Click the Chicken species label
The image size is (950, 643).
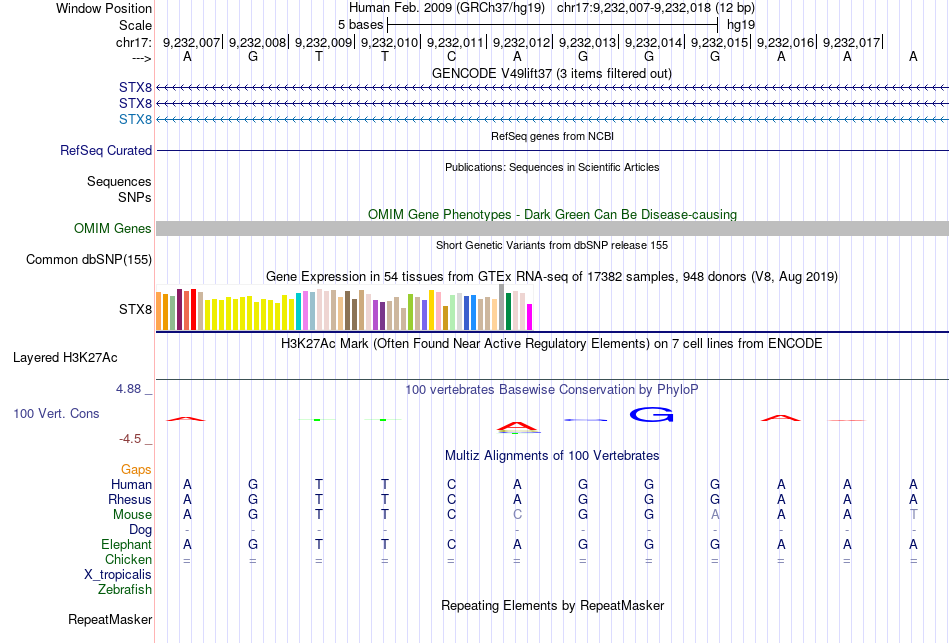(x=128, y=559)
